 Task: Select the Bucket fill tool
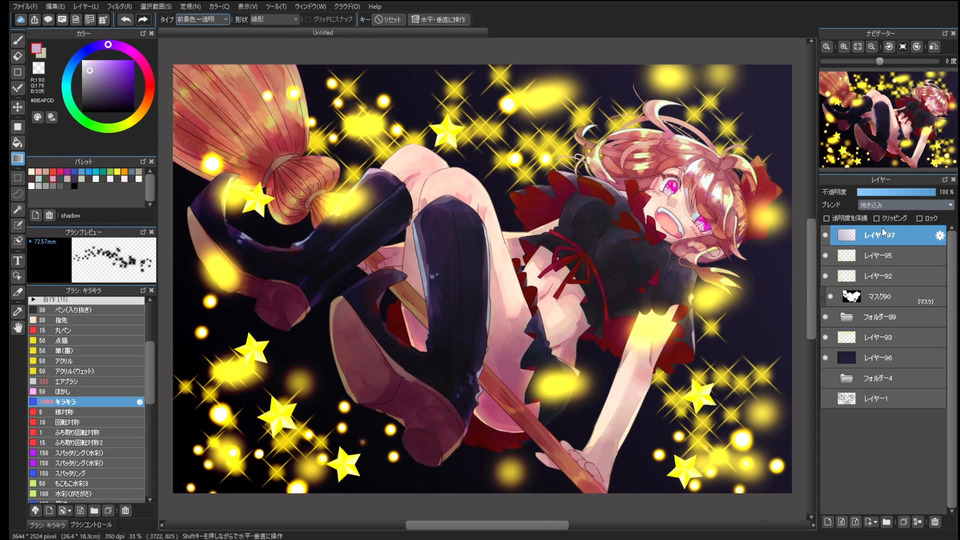(18, 142)
